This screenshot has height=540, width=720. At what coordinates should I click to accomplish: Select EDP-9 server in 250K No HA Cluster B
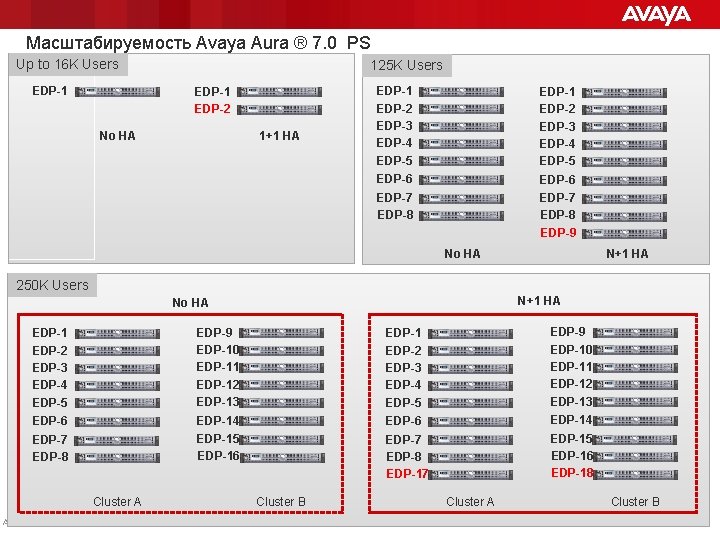tap(281, 333)
